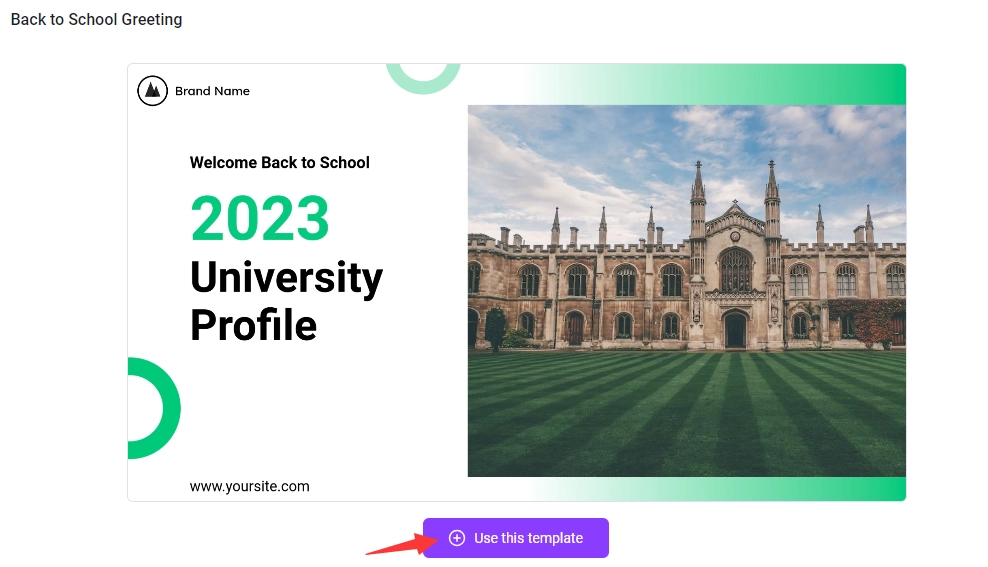Open the www.yoursite.com link
Viewport: 988px width, 567px height.
click(x=250, y=487)
